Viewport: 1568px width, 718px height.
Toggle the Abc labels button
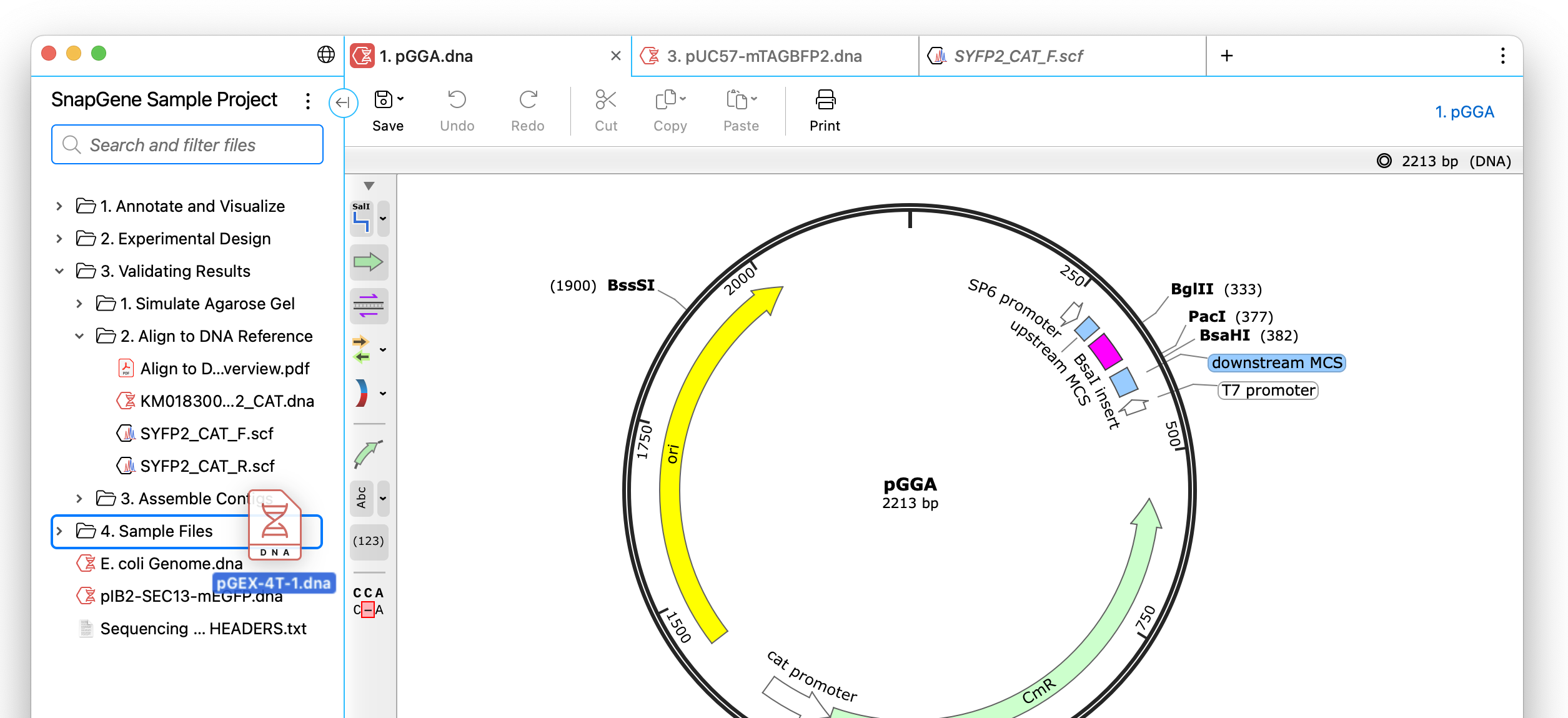click(x=362, y=498)
